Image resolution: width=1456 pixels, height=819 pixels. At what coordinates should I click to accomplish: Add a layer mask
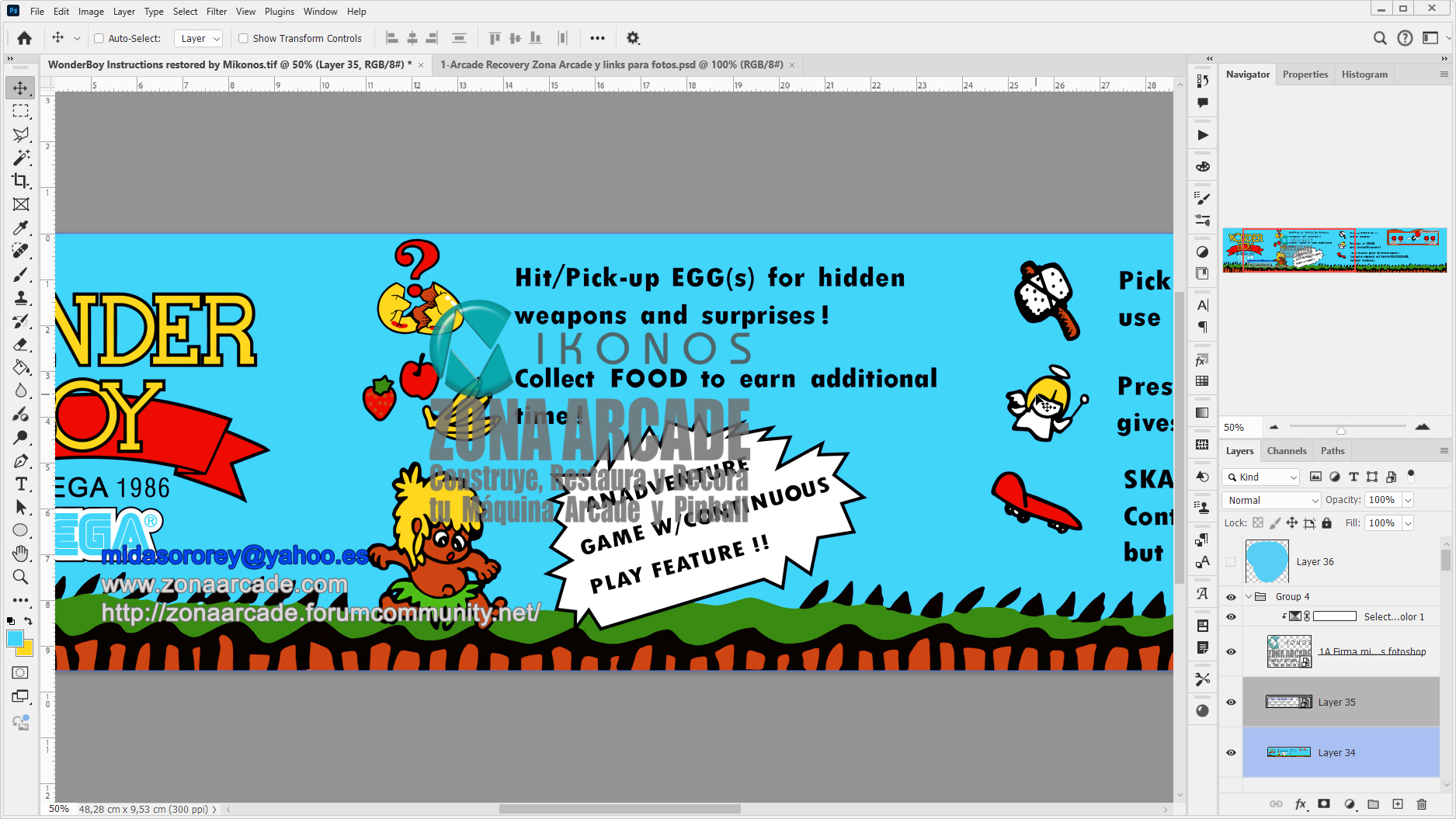(x=1324, y=804)
